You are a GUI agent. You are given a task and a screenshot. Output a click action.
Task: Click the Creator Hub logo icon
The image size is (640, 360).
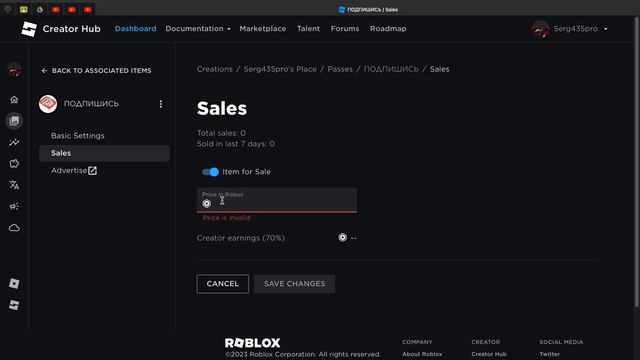(x=29, y=29)
